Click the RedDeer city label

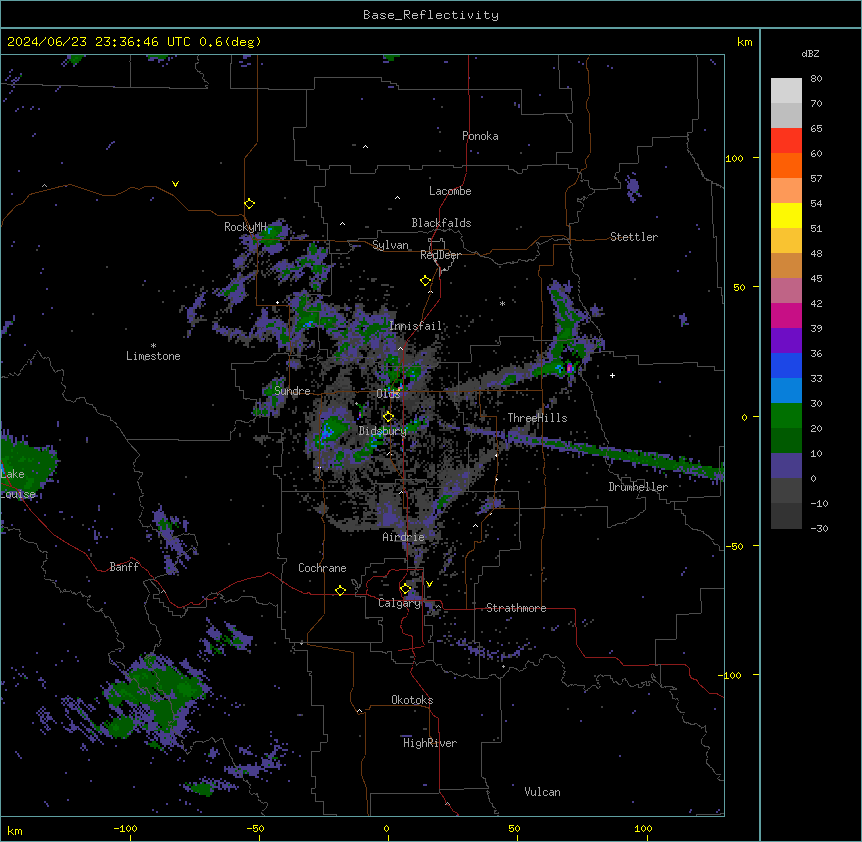coord(440,255)
